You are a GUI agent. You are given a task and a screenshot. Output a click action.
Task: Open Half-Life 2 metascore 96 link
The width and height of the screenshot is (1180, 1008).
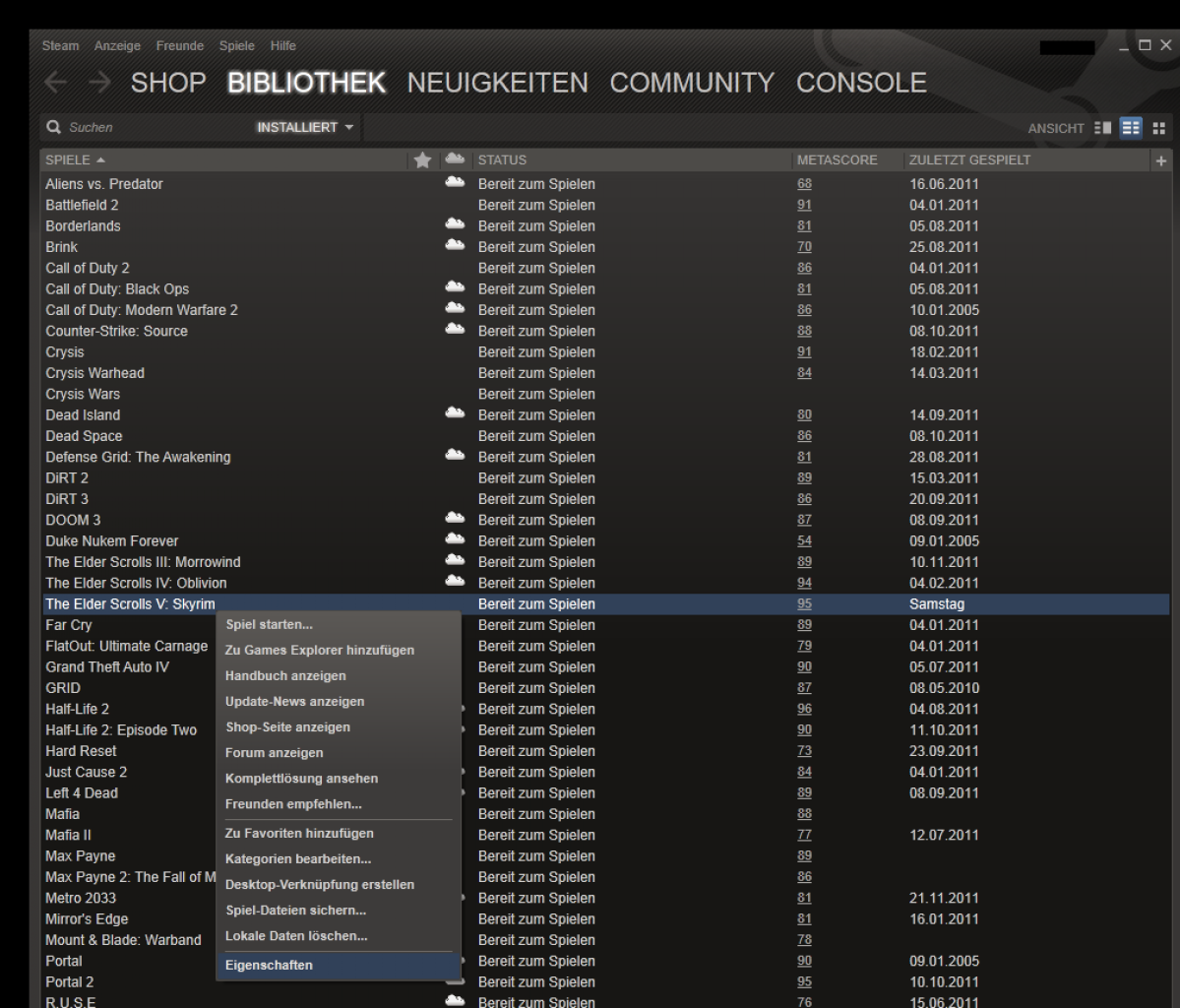coord(804,709)
